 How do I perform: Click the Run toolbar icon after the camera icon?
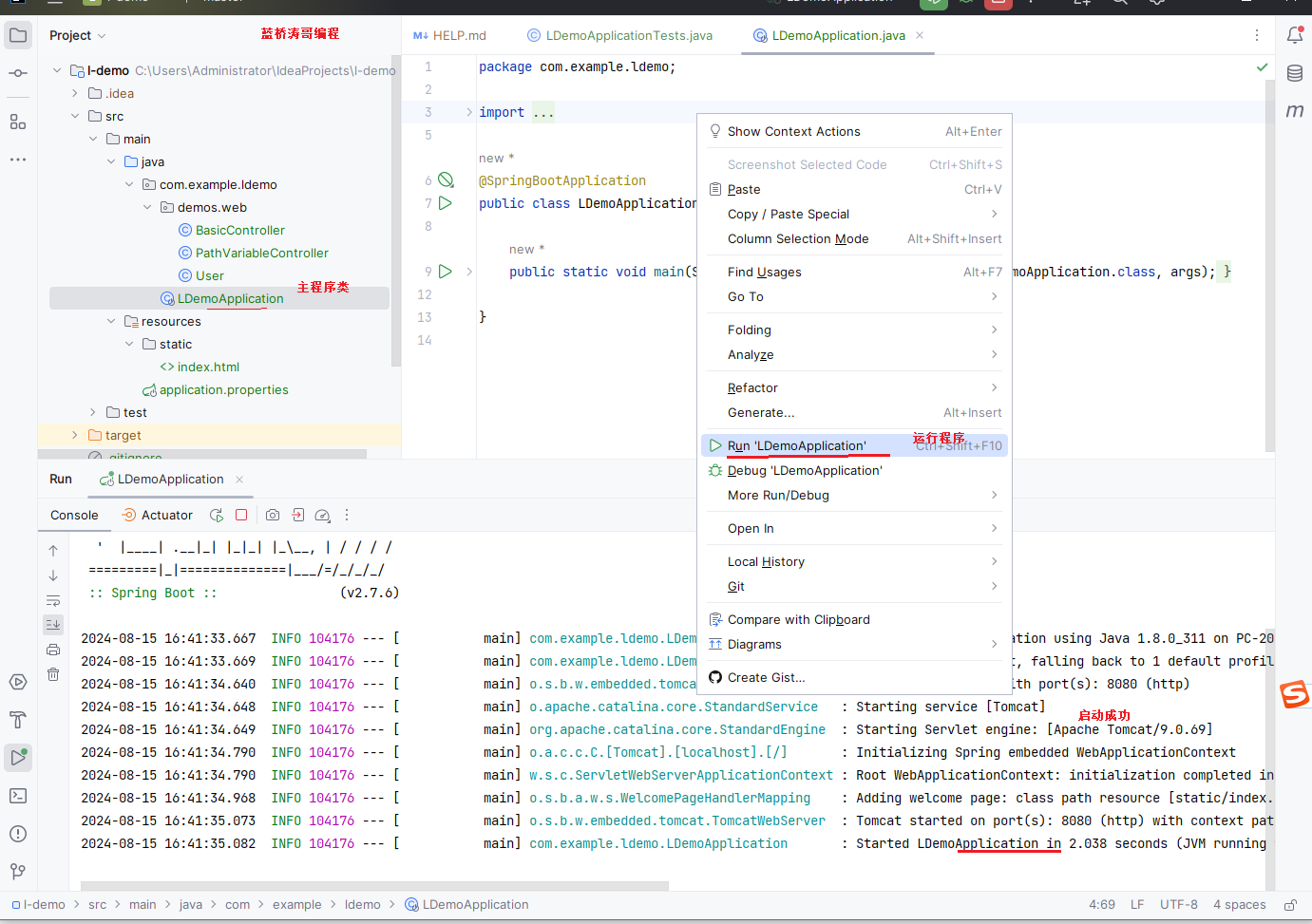point(298,515)
